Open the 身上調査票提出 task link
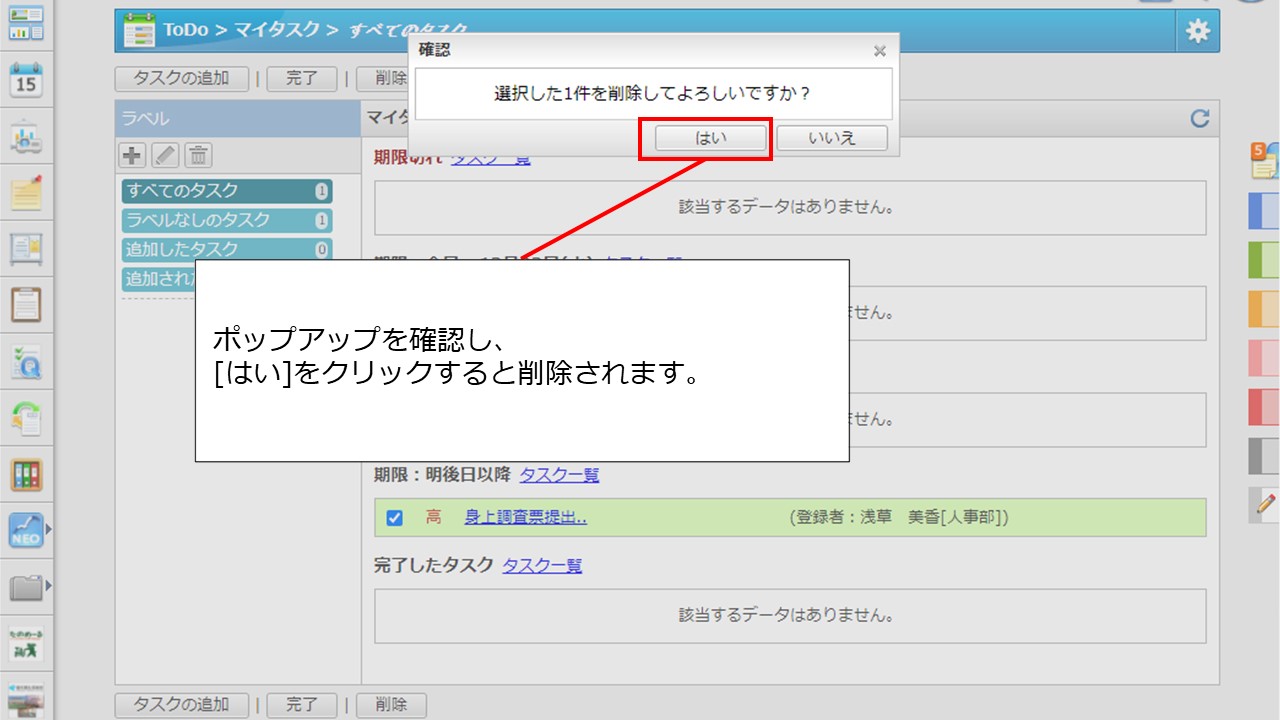1280x720 pixels. pyautogui.click(x=525, y=517)
